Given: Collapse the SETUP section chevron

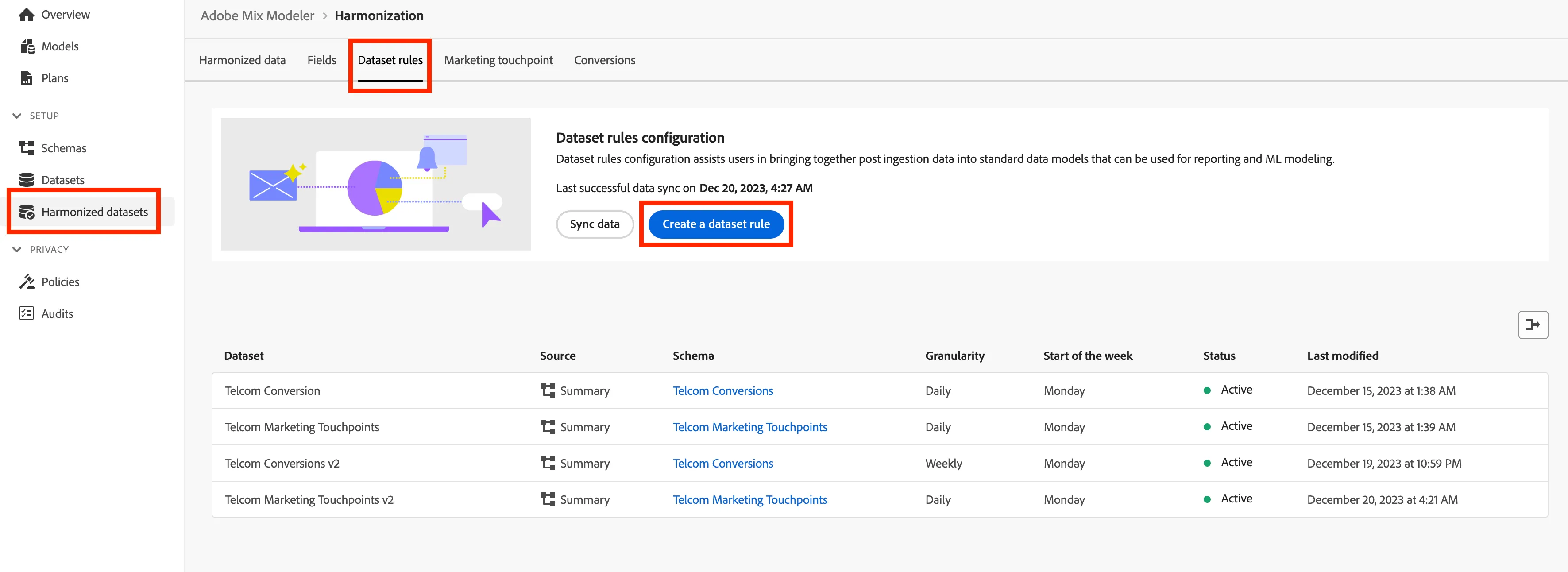Looking at the screenshot, I should pyautogui.click(x=17, y=116).
